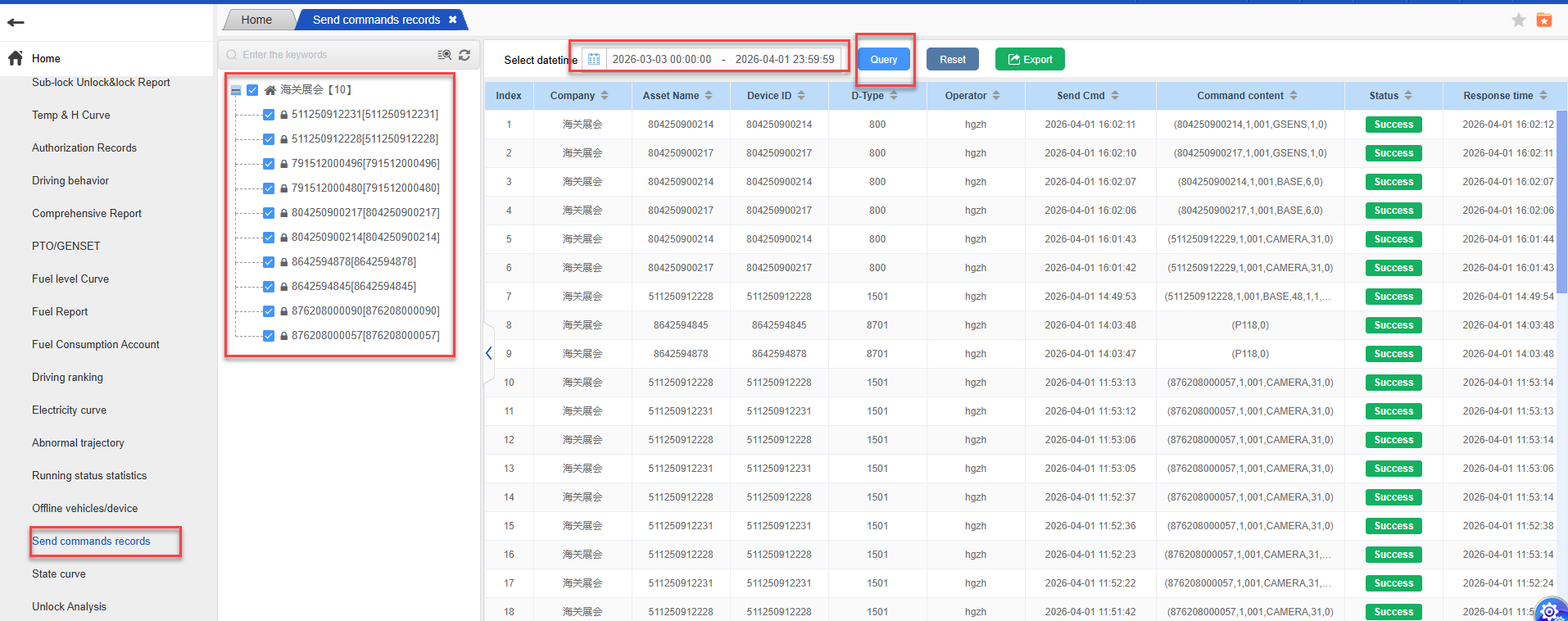This screenshot has height=621, width=1568.
Task: Click the Query button
Action: click(x=883, y=59)
